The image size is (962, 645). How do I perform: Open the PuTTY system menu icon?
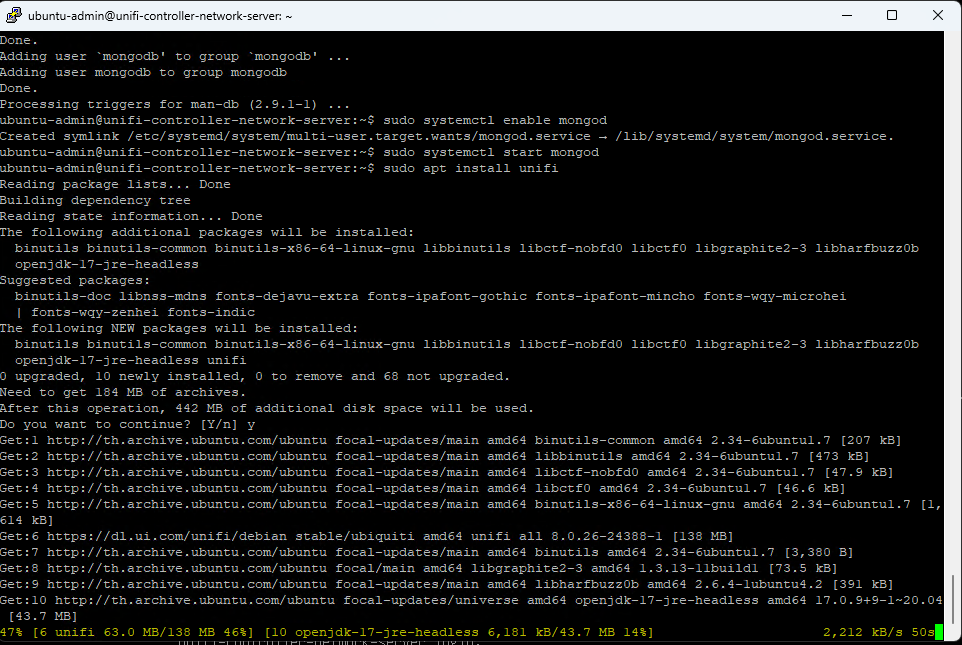tap(13, 15)
